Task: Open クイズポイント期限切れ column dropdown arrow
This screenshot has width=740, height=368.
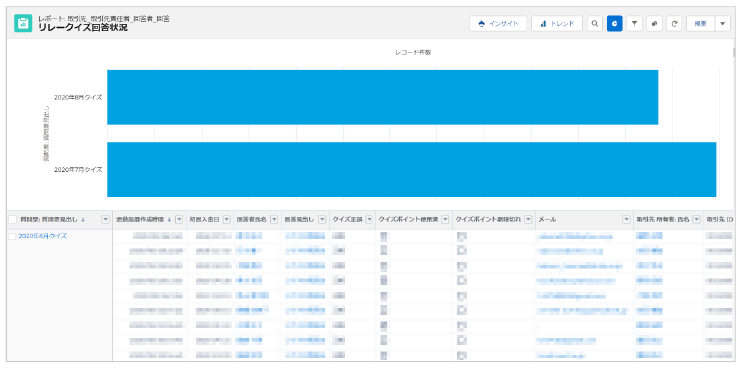Action: [x=528, y=219]
